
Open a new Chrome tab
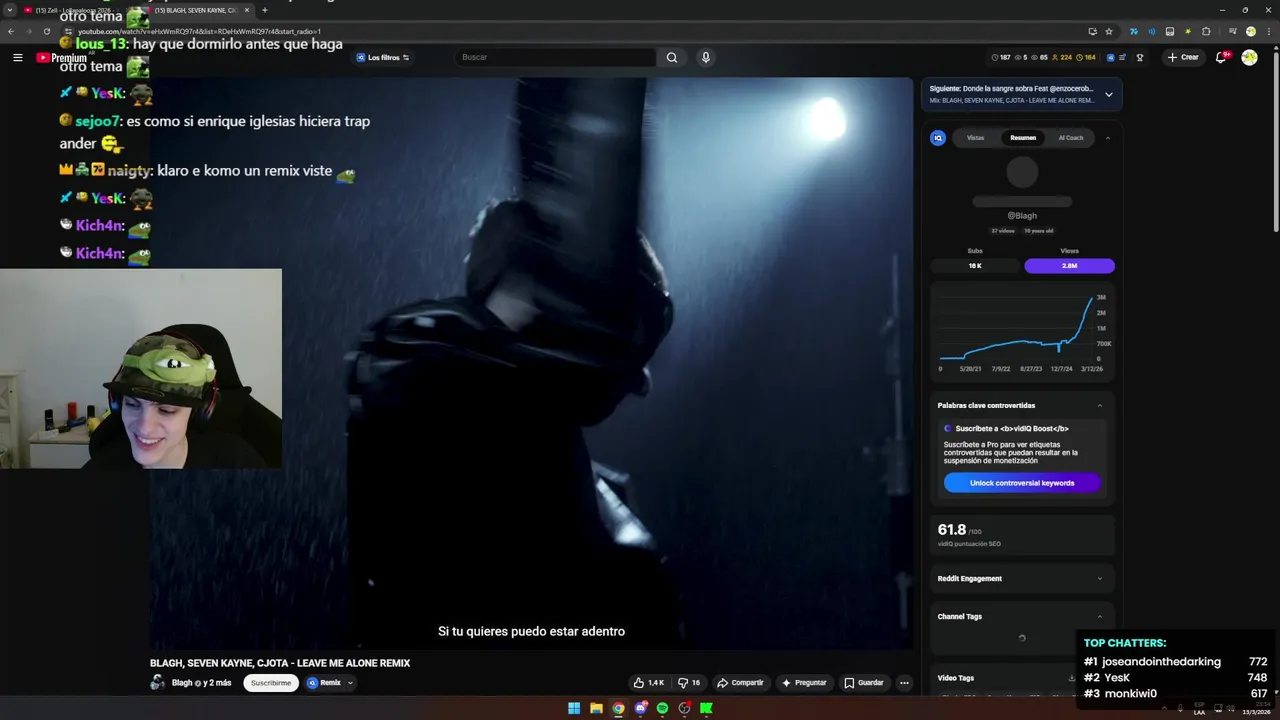pos(264,10)
